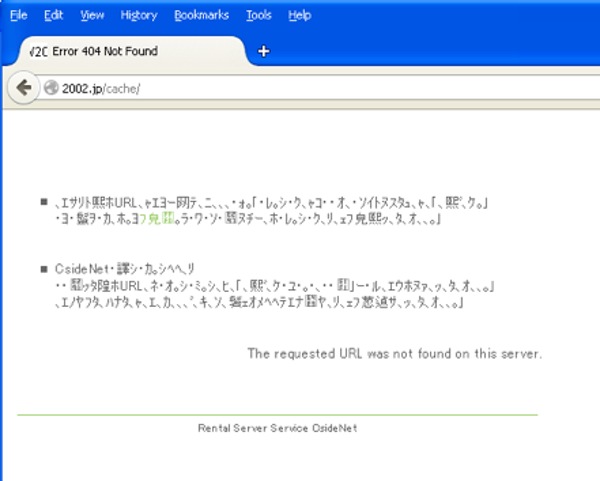Open the History menu

(139, 15)
